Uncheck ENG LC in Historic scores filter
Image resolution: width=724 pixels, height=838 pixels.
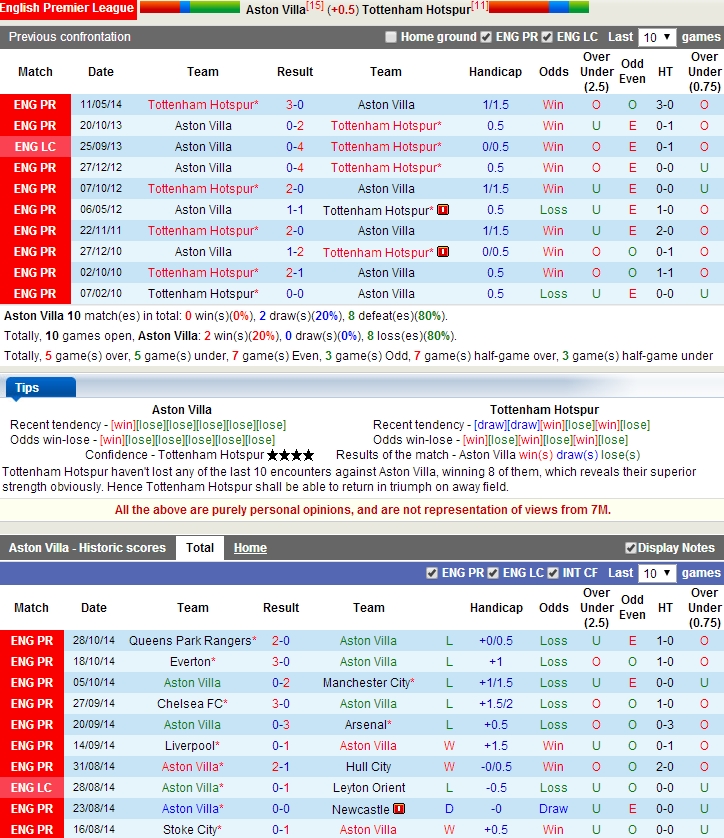coord(493,573)
